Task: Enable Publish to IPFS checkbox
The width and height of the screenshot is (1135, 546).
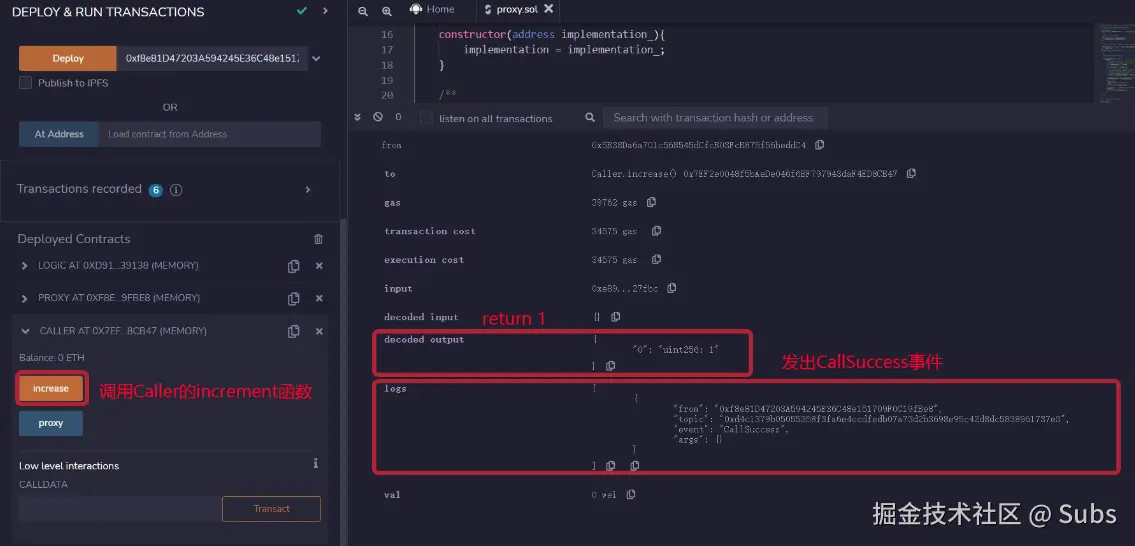Action: [25, 83]
